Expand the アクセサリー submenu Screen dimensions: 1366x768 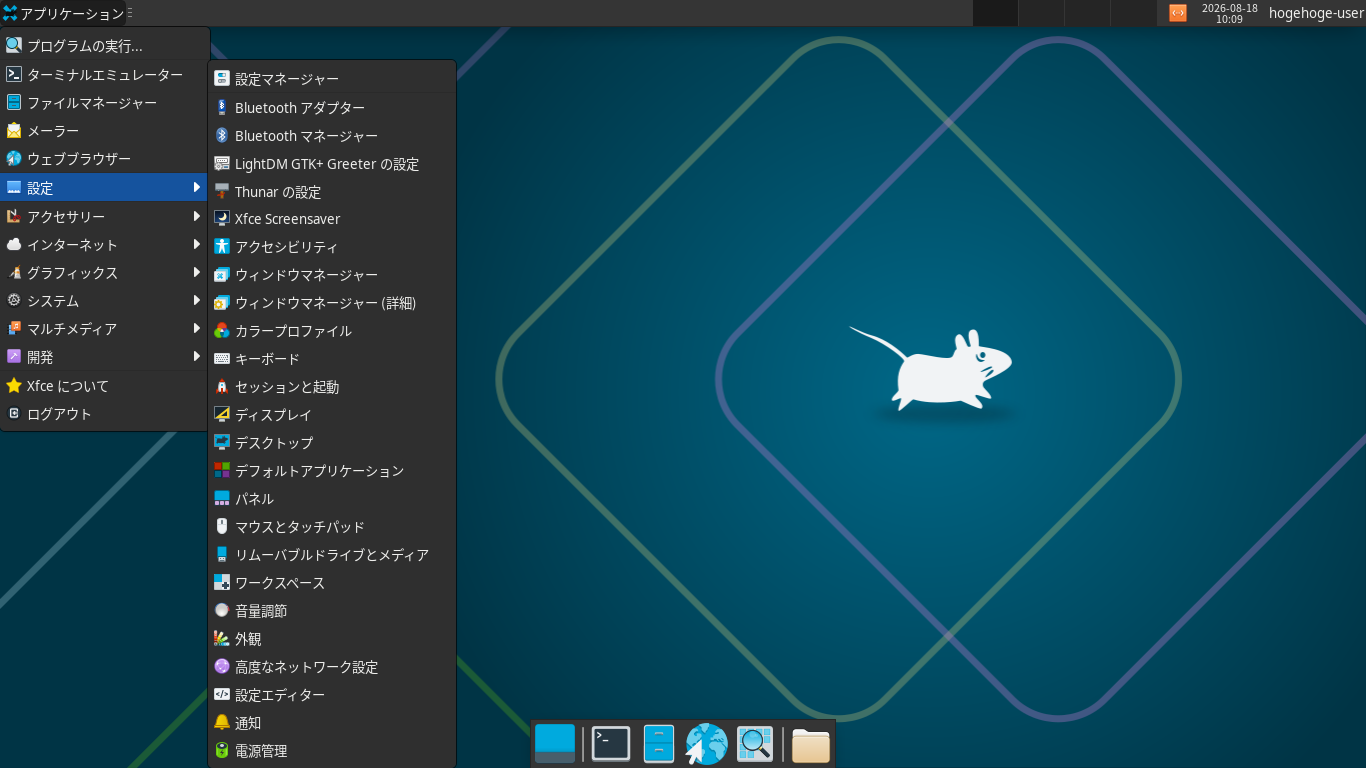click(x=104, y=217)
